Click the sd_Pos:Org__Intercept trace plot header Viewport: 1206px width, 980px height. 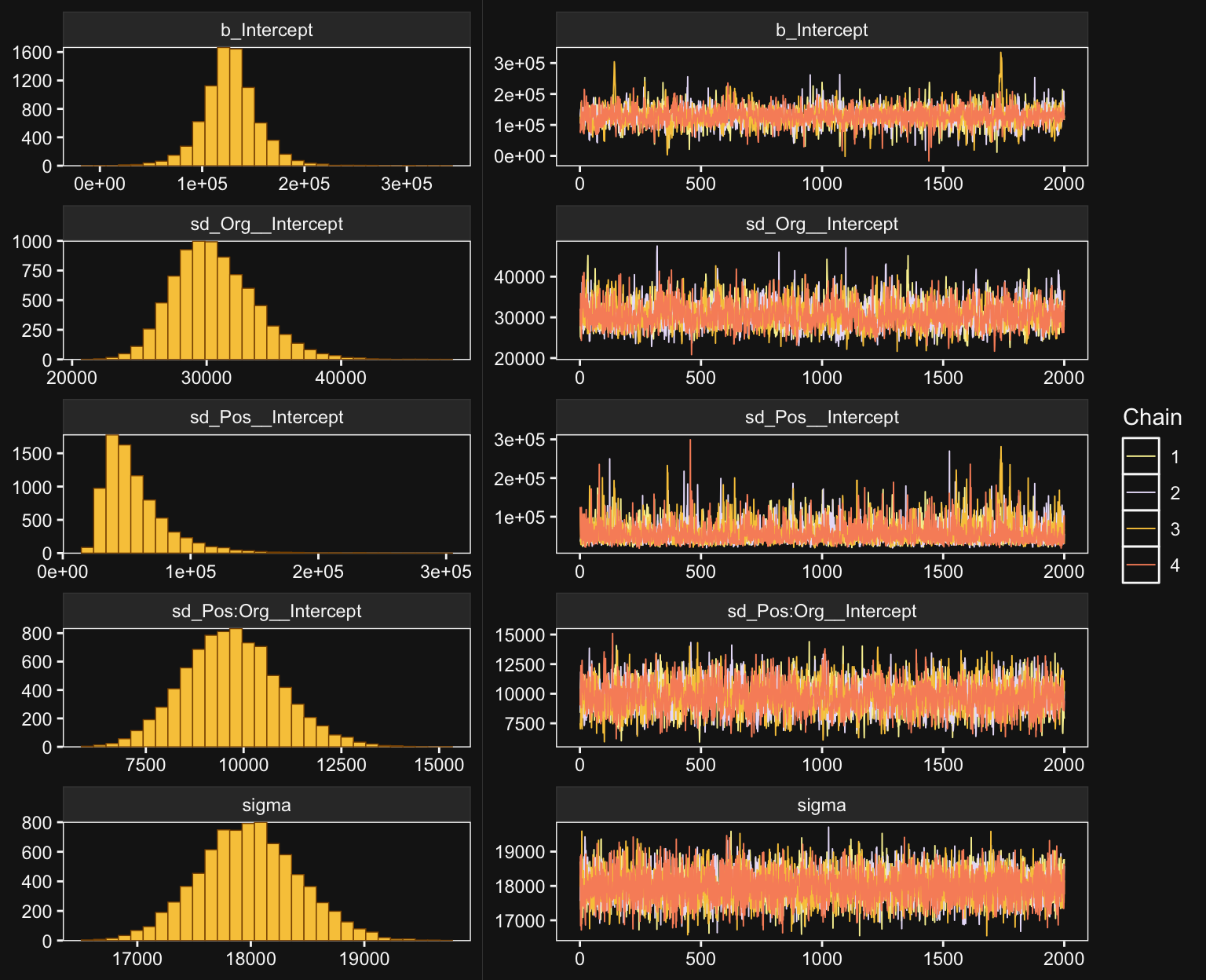click(x=821, y=611)
